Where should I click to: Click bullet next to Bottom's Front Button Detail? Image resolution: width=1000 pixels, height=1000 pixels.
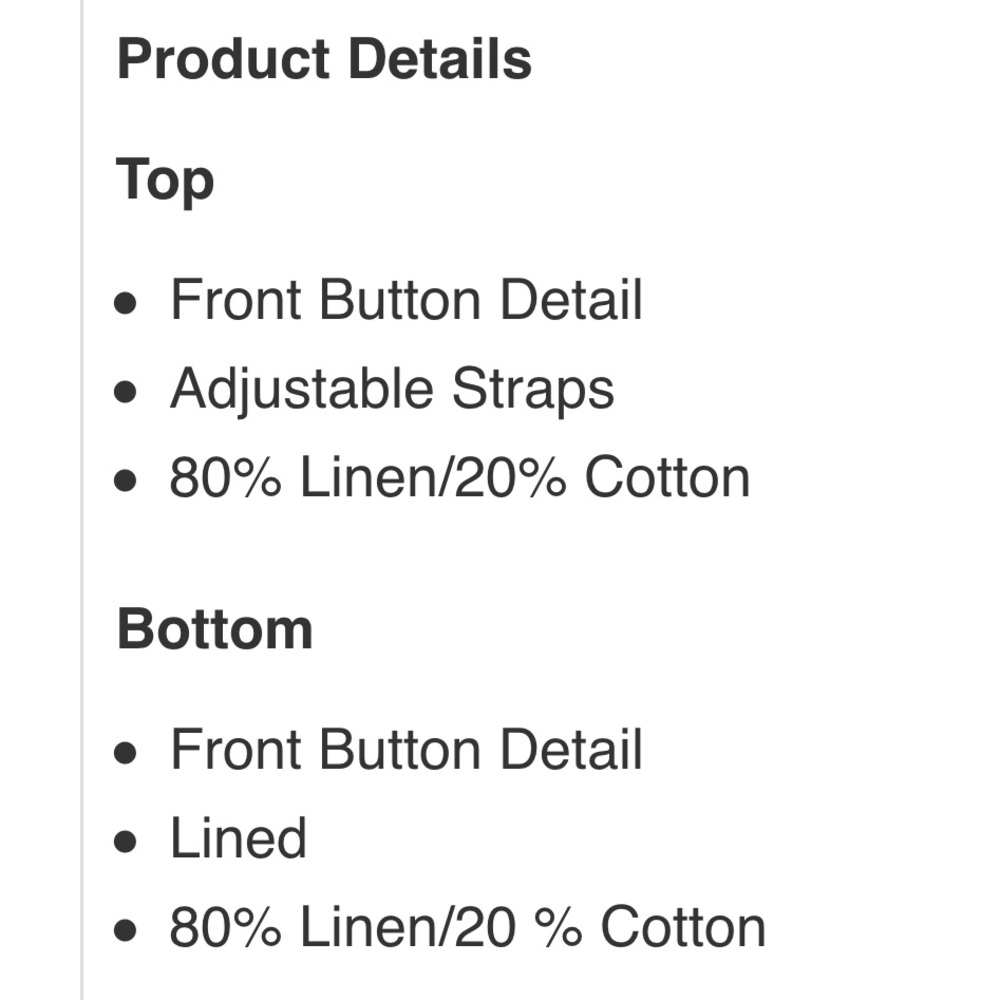[125, 753]
